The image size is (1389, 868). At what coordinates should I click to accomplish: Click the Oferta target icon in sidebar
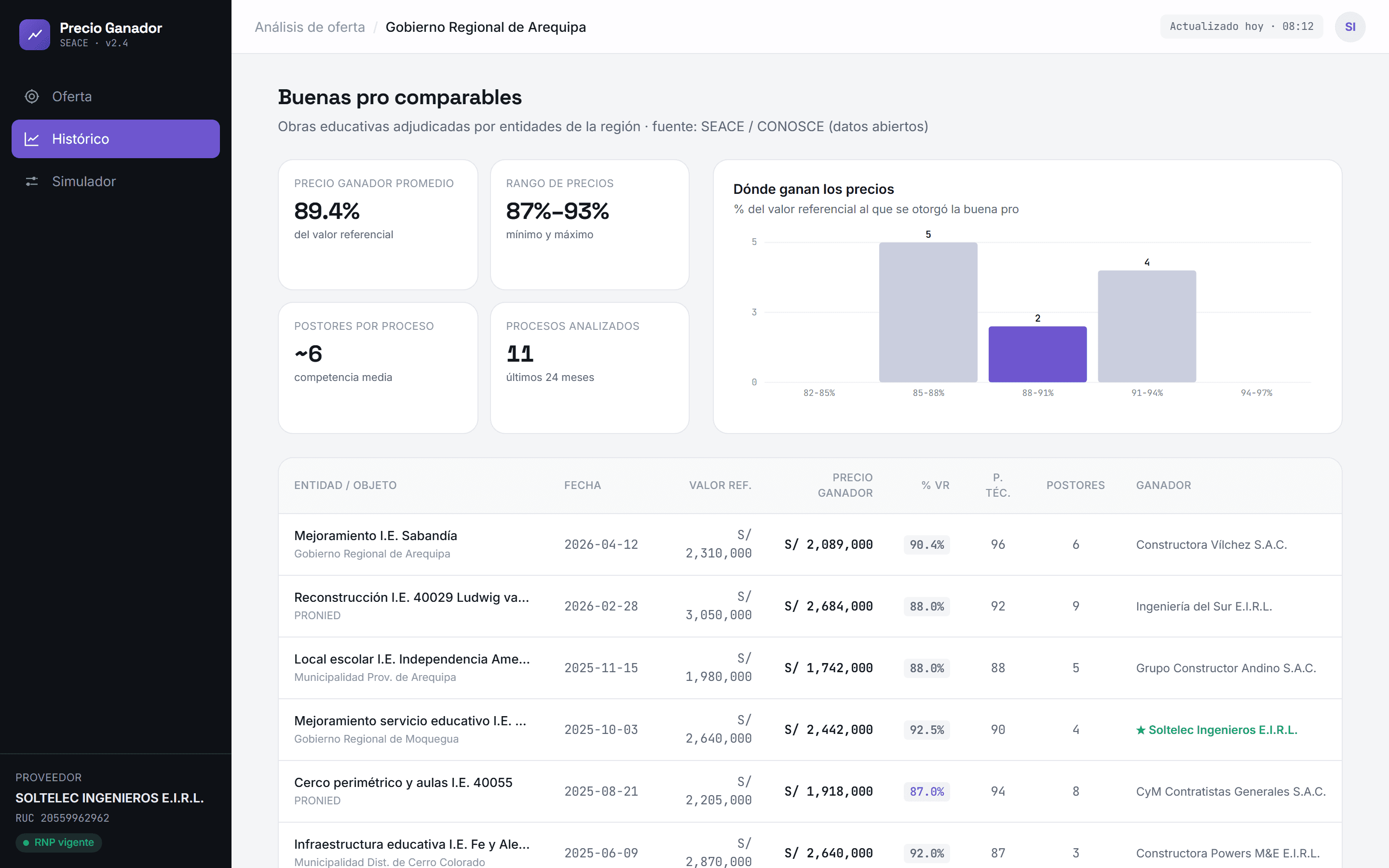(31, 96)
